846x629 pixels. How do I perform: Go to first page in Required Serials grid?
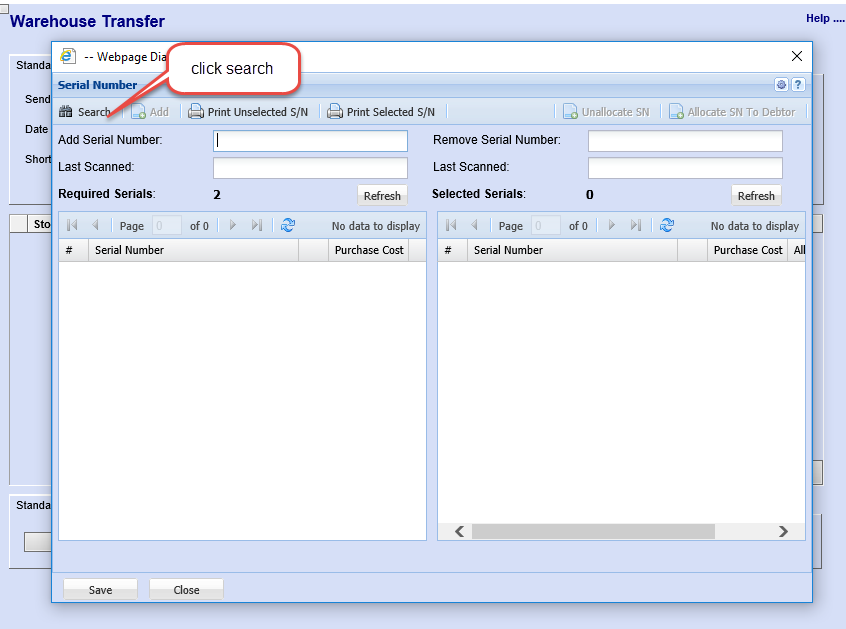[x=72, y=226]
